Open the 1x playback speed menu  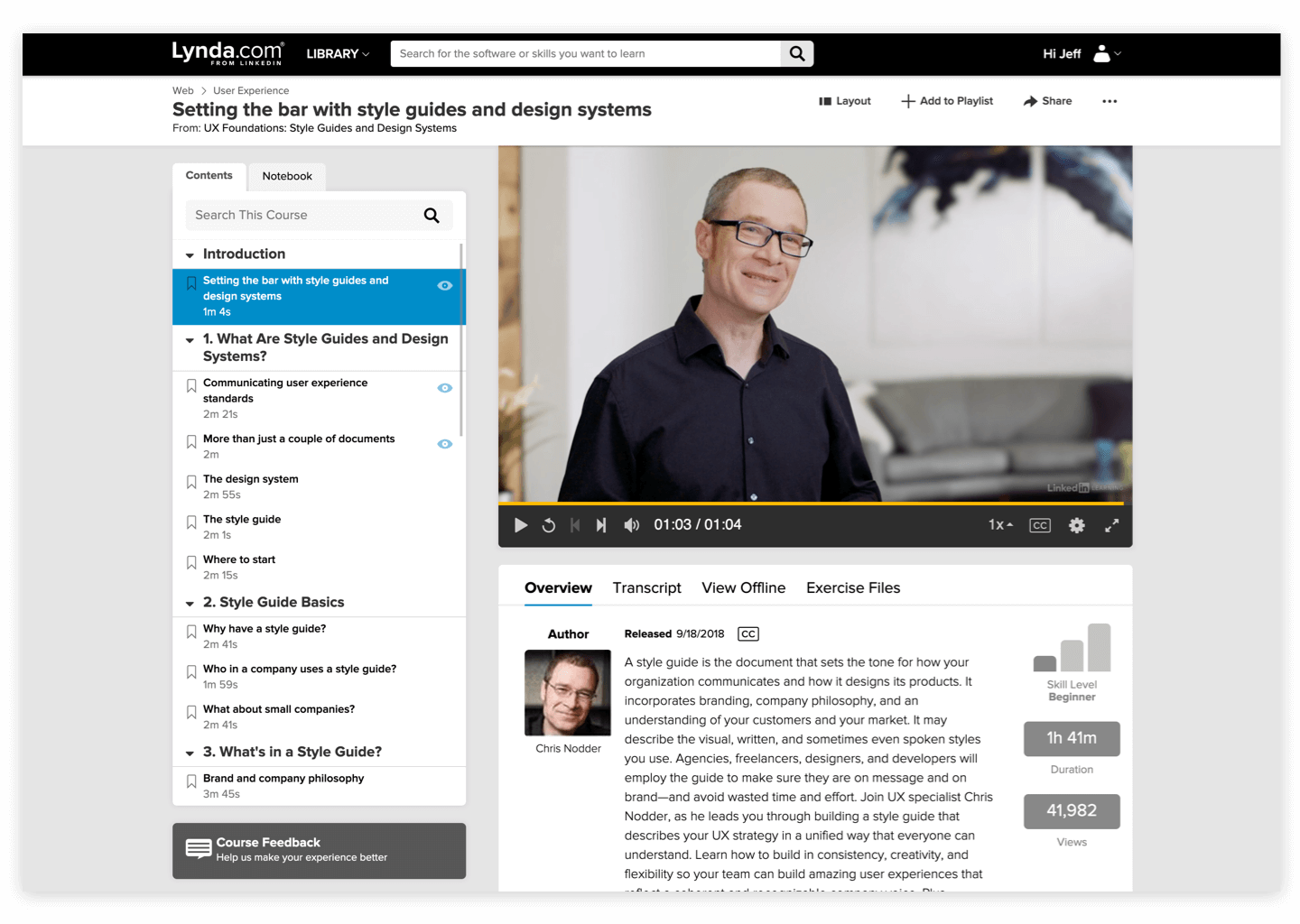tap(1000, 525)
